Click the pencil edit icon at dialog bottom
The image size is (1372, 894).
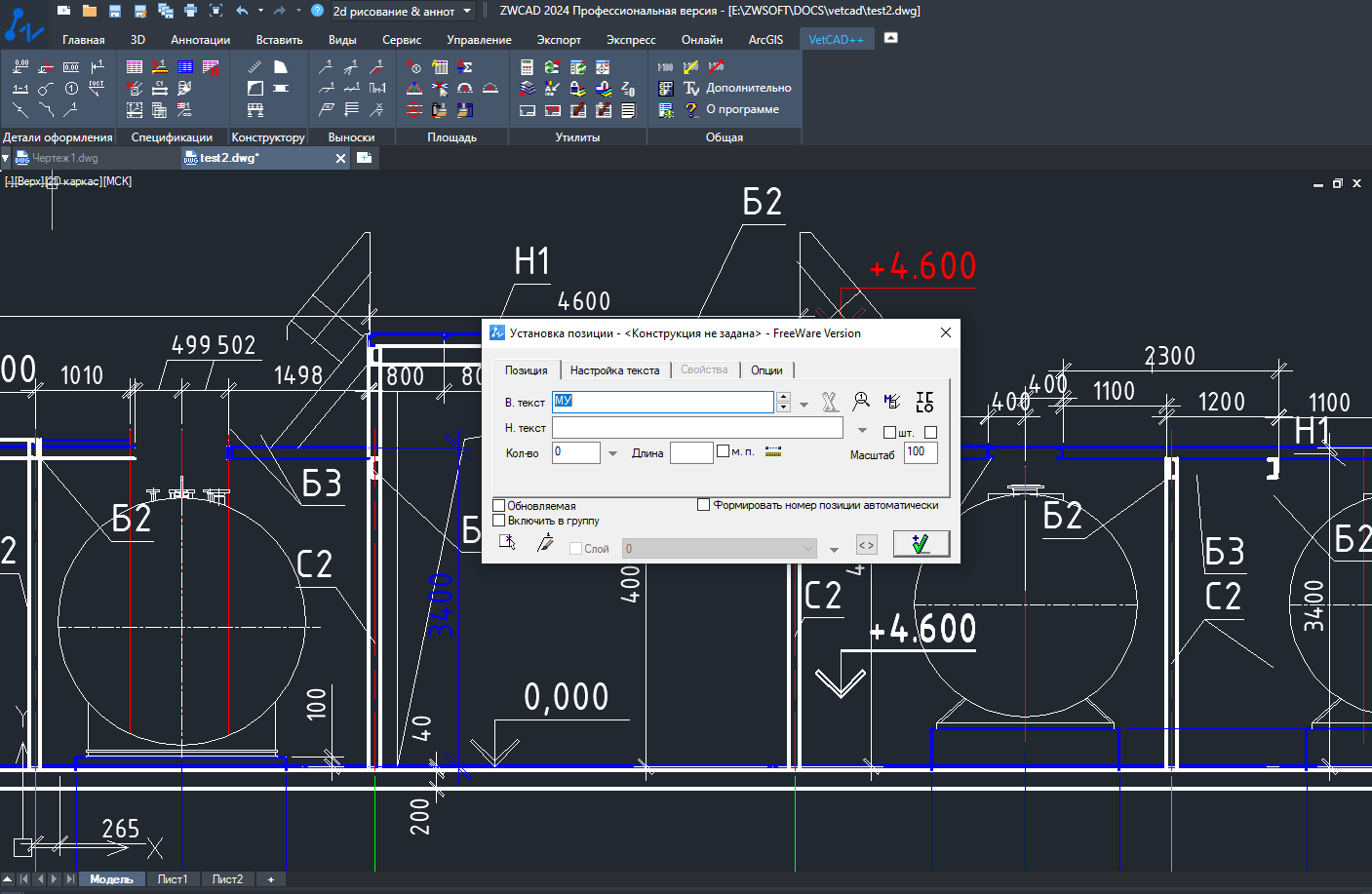click(545, 543)
